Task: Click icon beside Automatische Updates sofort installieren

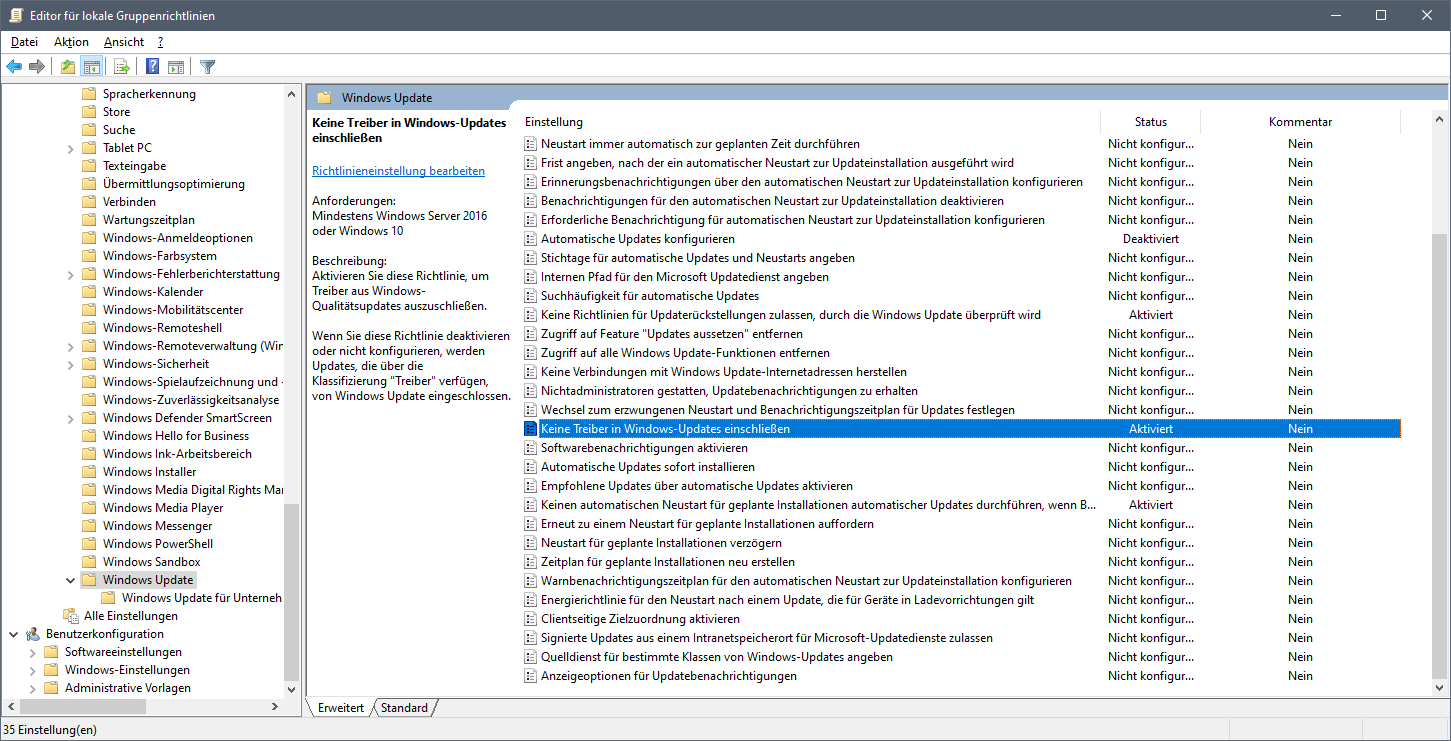Action: pyautogui.click(x=531, y=467)
